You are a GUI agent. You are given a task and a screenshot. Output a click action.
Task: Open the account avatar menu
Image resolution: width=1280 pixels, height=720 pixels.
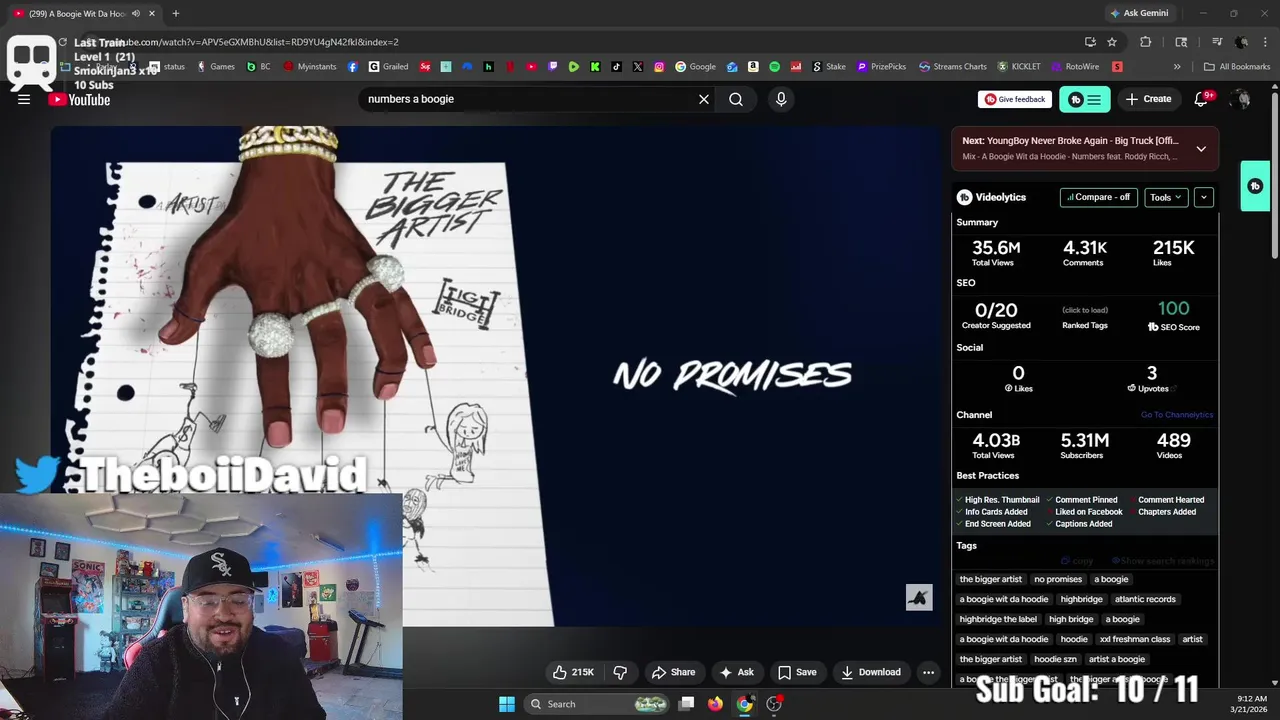click(x=1241, y=99)
